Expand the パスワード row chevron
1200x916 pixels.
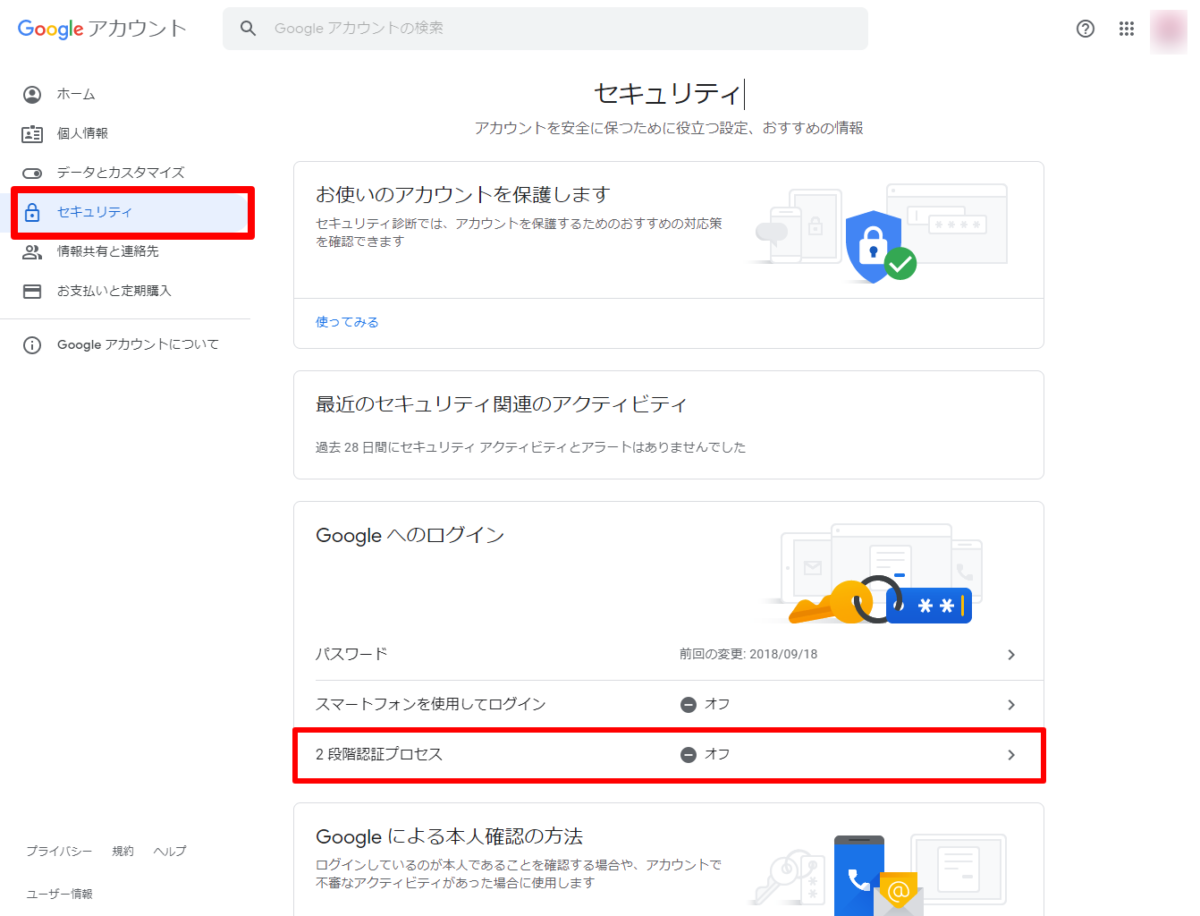1011,655
